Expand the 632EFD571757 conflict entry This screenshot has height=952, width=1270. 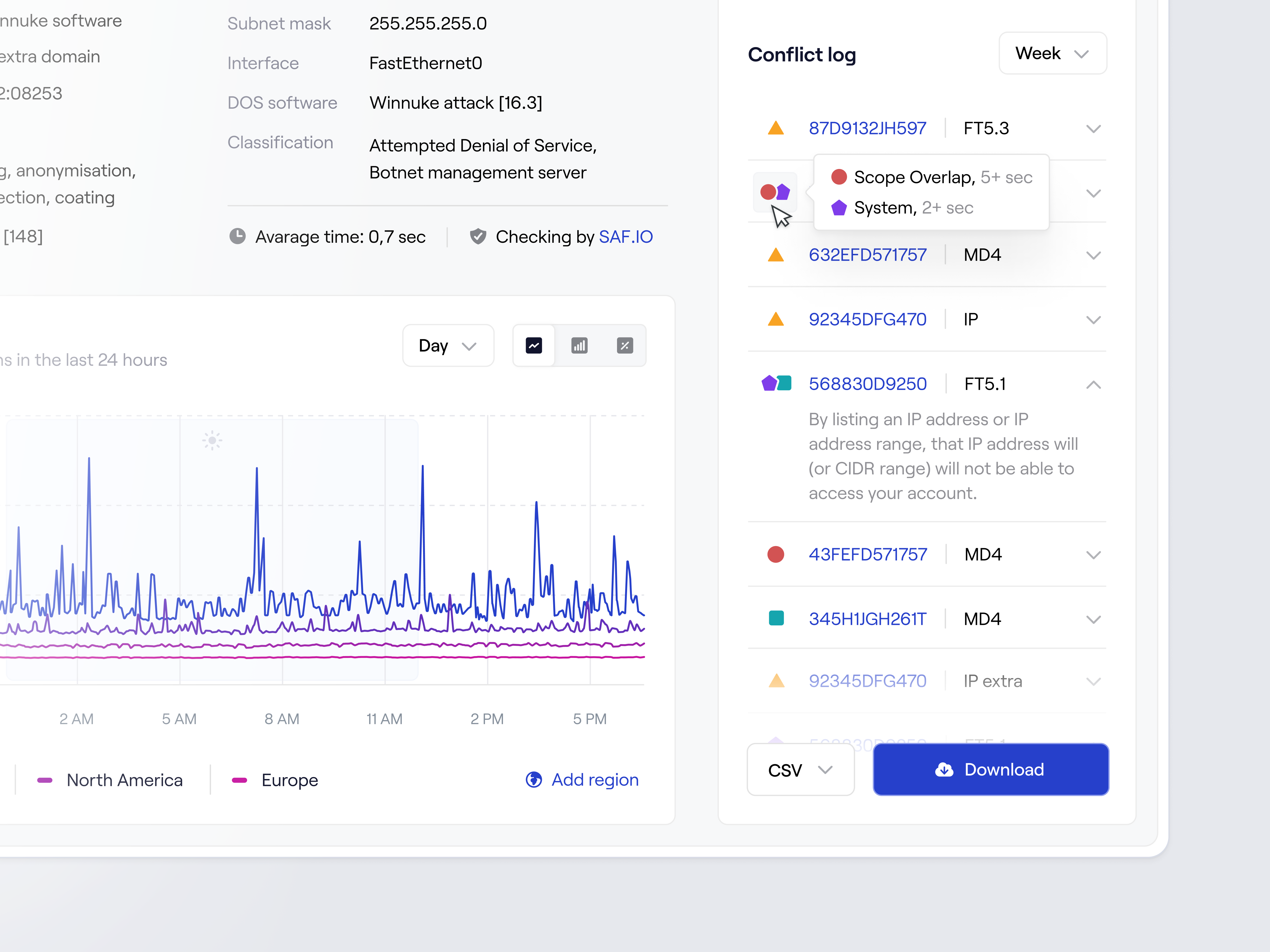click(x=1094, y=255)
